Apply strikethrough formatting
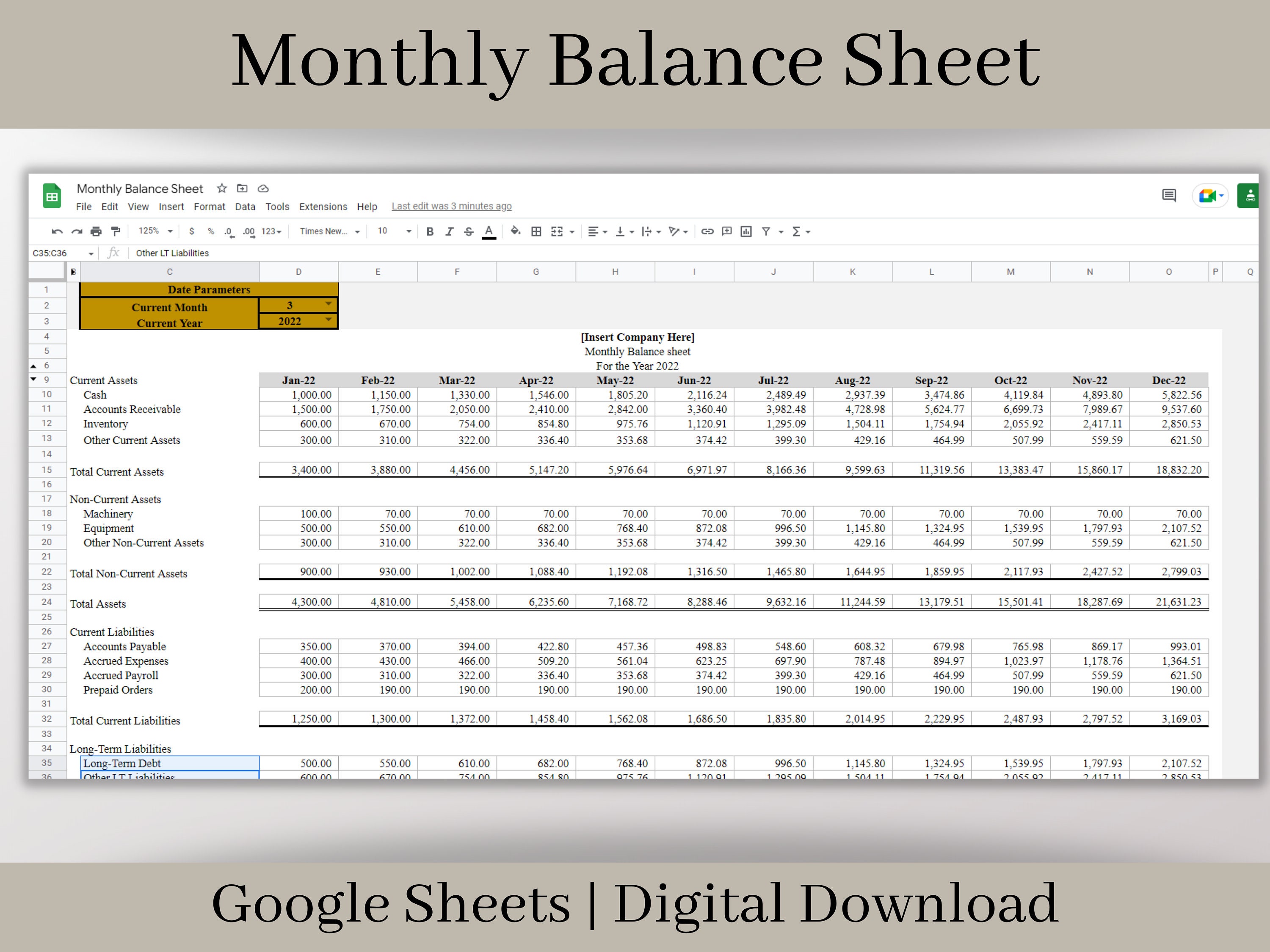Image resolution: width=1270 pixels, height=952 pixels. (x=469, y=231)
